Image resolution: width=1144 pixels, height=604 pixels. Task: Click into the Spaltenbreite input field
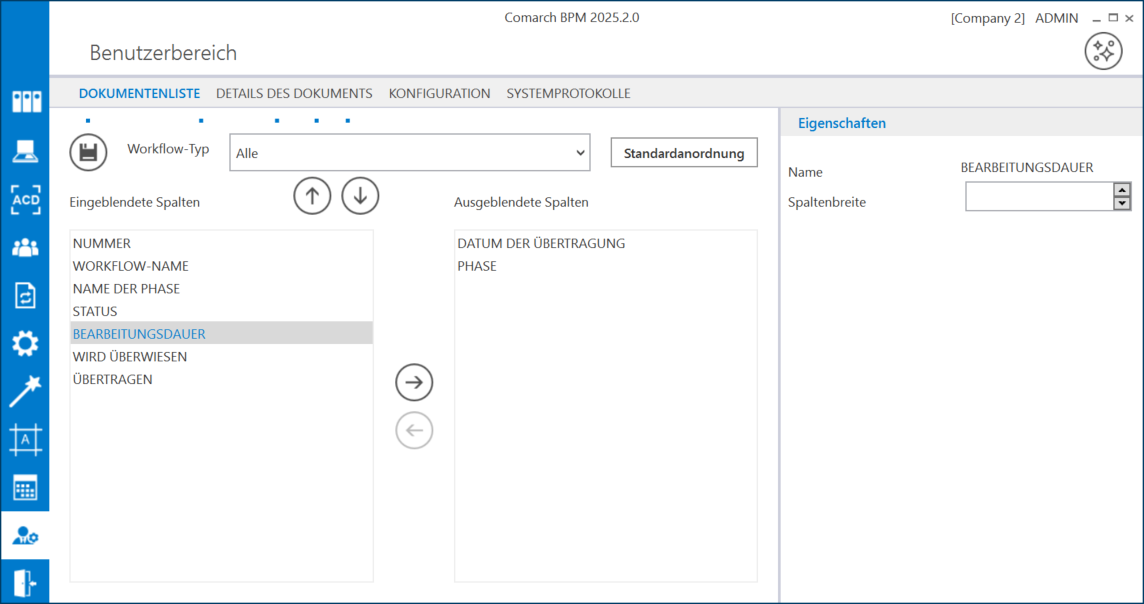tap(1038, 197)
